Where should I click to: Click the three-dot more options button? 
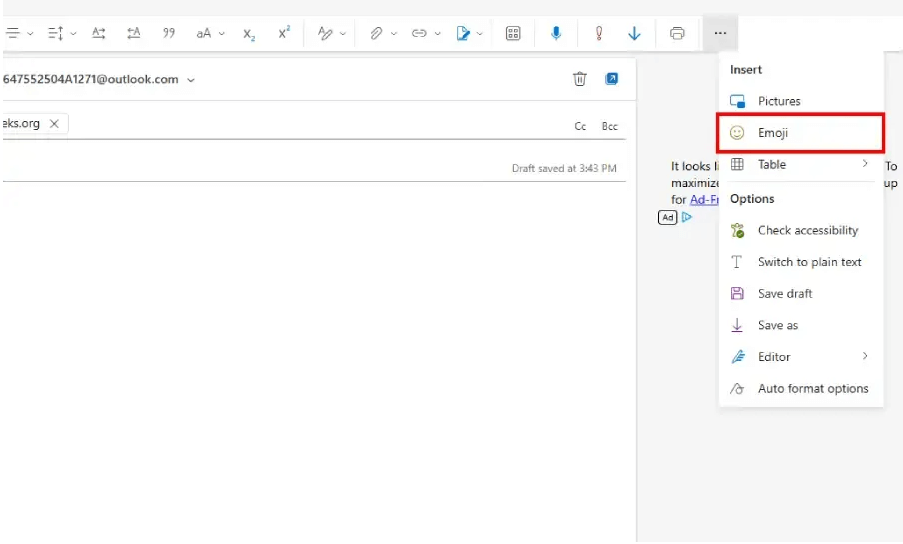720,33
